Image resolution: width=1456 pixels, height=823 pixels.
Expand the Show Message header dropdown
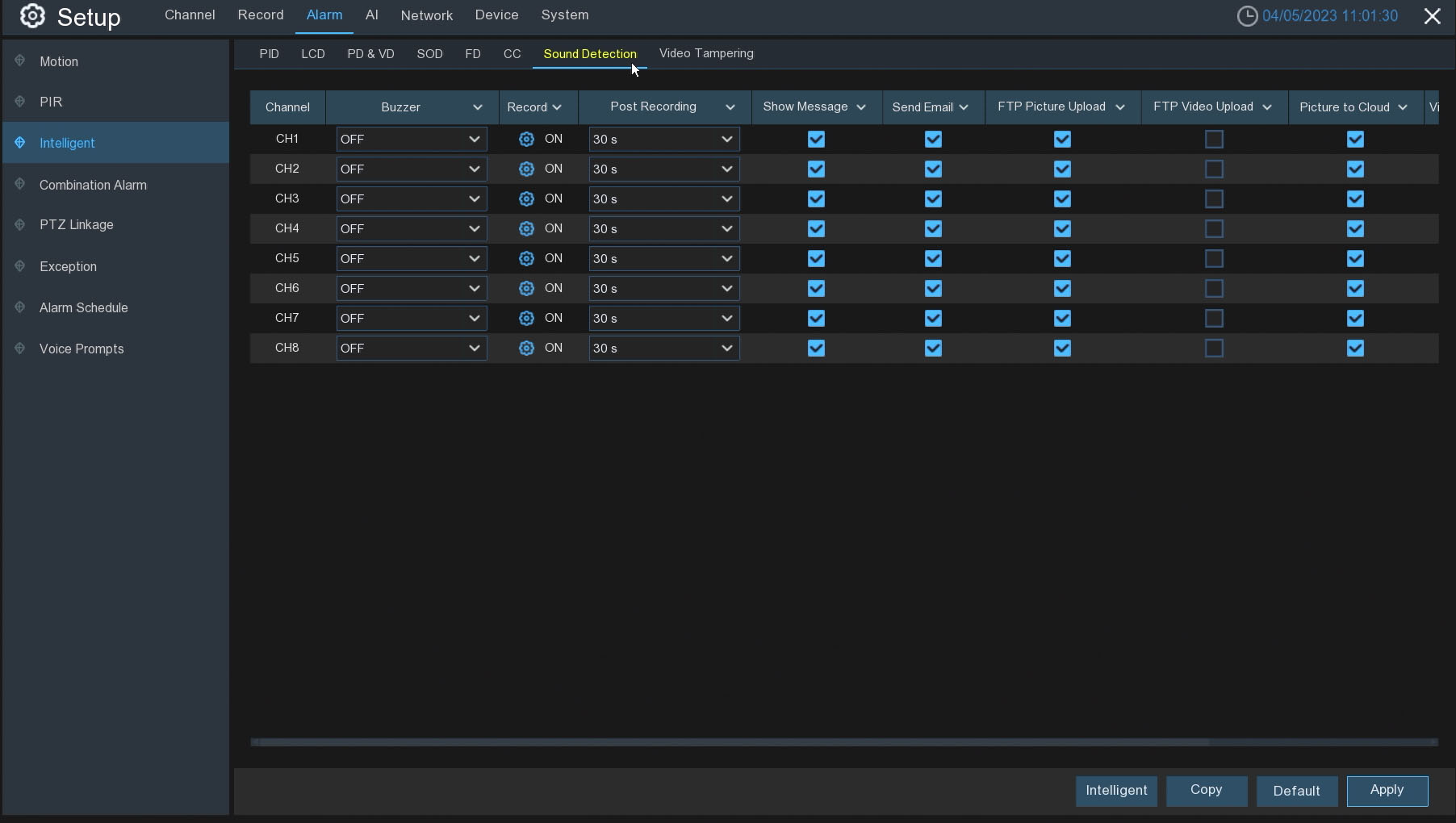[x=861, y=107]
